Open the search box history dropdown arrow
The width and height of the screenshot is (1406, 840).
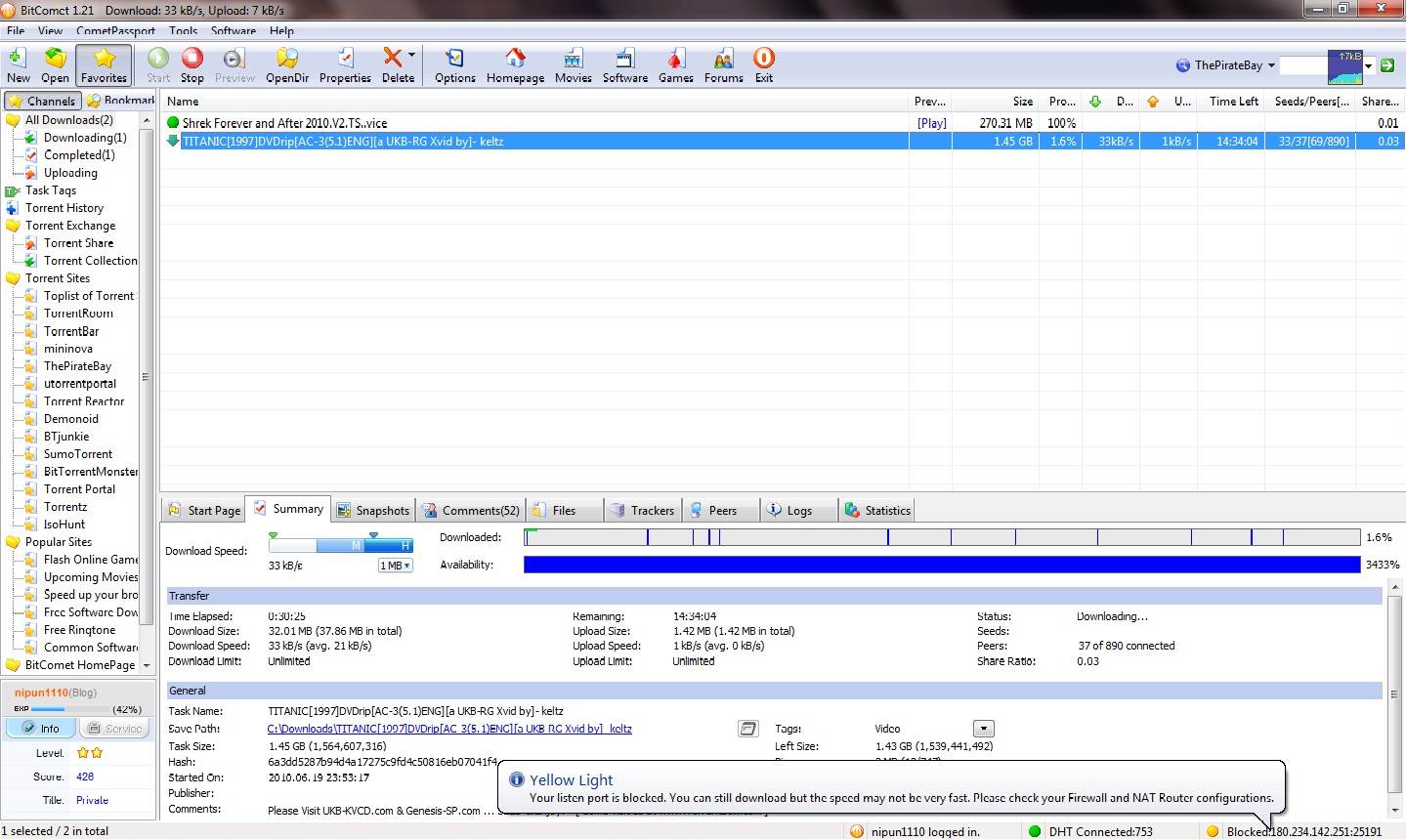click(x=1369, y=65)
